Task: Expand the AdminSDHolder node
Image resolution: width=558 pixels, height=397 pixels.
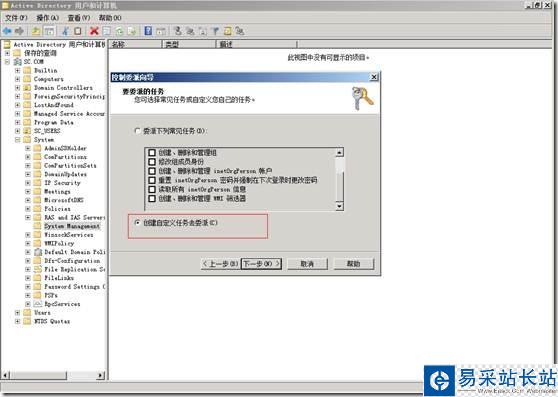Action: pyautogui.click(x=28, y=148)
